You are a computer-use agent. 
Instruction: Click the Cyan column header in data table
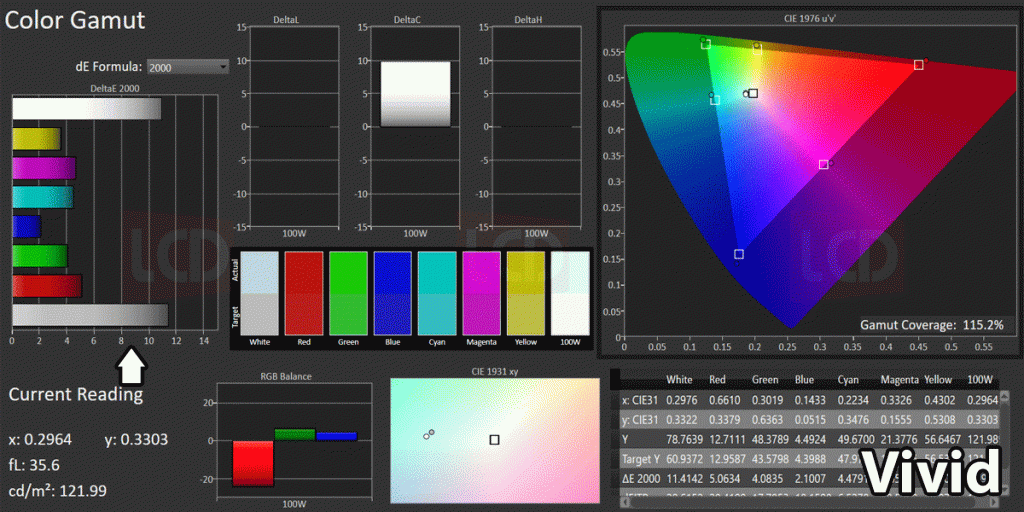(x=848, y=379)
